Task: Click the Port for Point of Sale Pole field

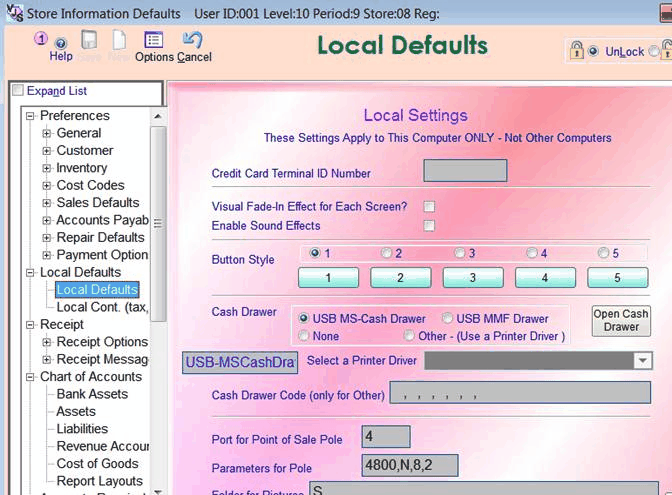Action: (386, 437)
